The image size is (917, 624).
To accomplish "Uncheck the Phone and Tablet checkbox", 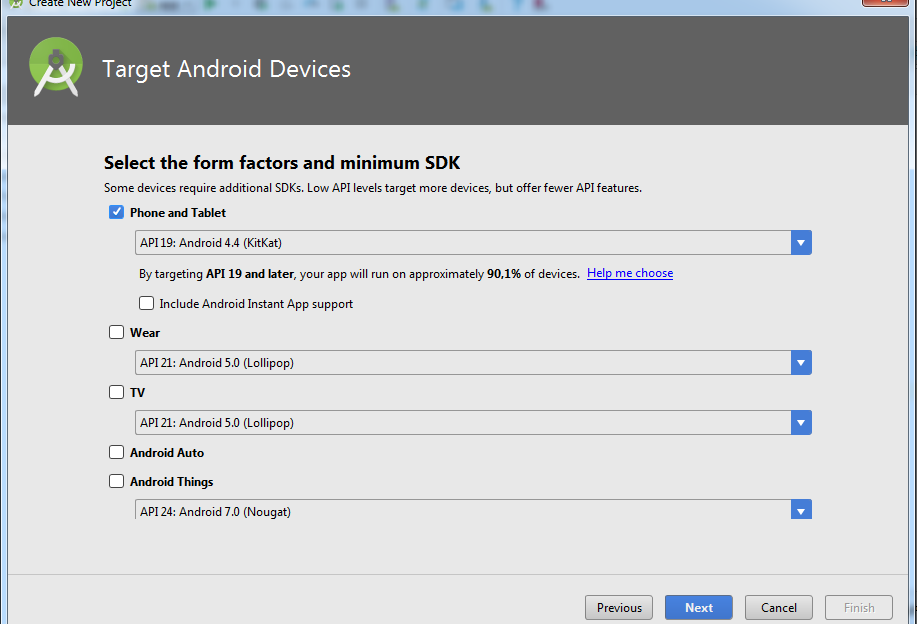I will coord(117,212).
